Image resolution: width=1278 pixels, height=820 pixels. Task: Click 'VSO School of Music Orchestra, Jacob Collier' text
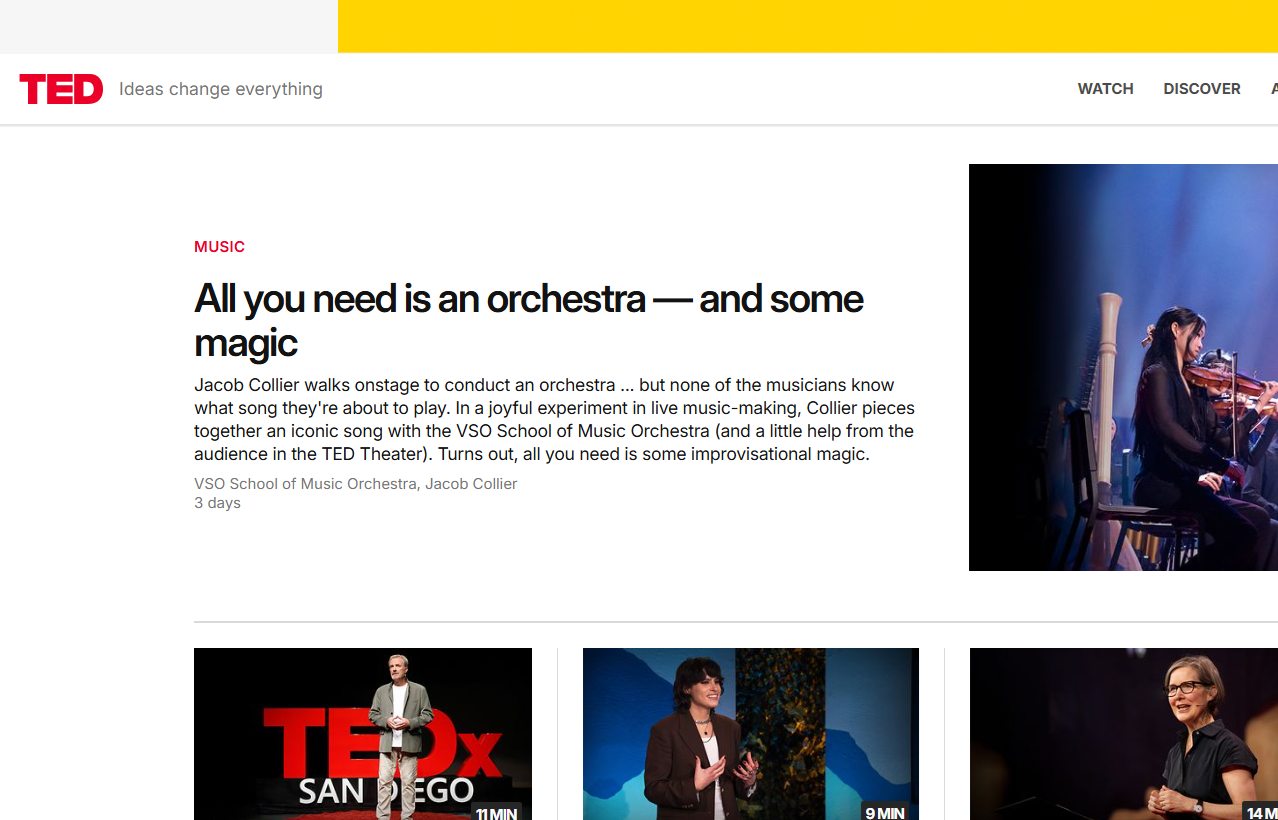(355, 484)
